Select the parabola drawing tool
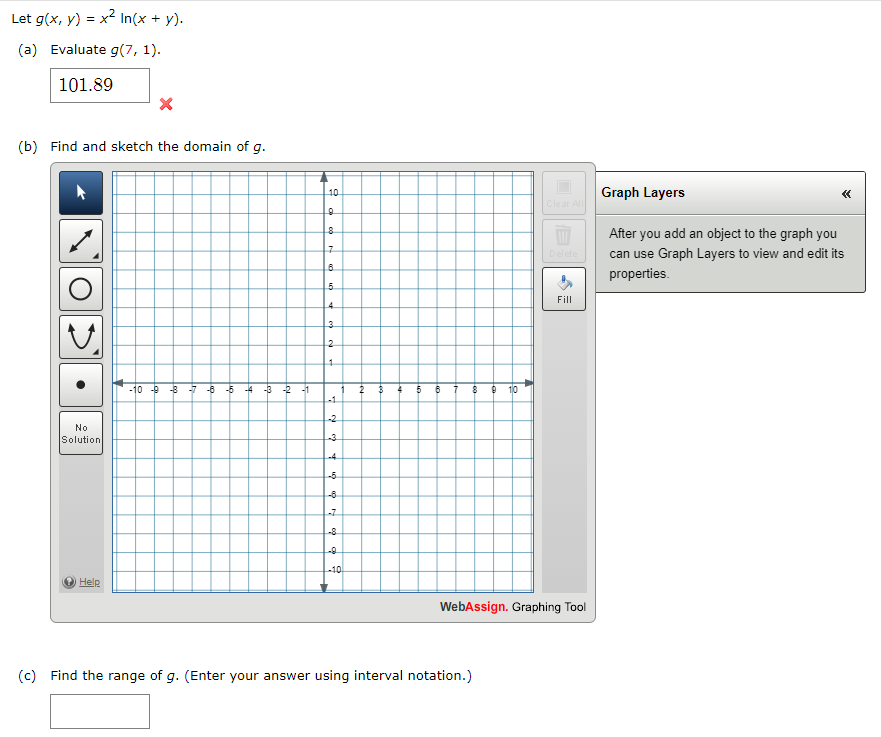This screenshot has width=881, height=737. [81, 336]
